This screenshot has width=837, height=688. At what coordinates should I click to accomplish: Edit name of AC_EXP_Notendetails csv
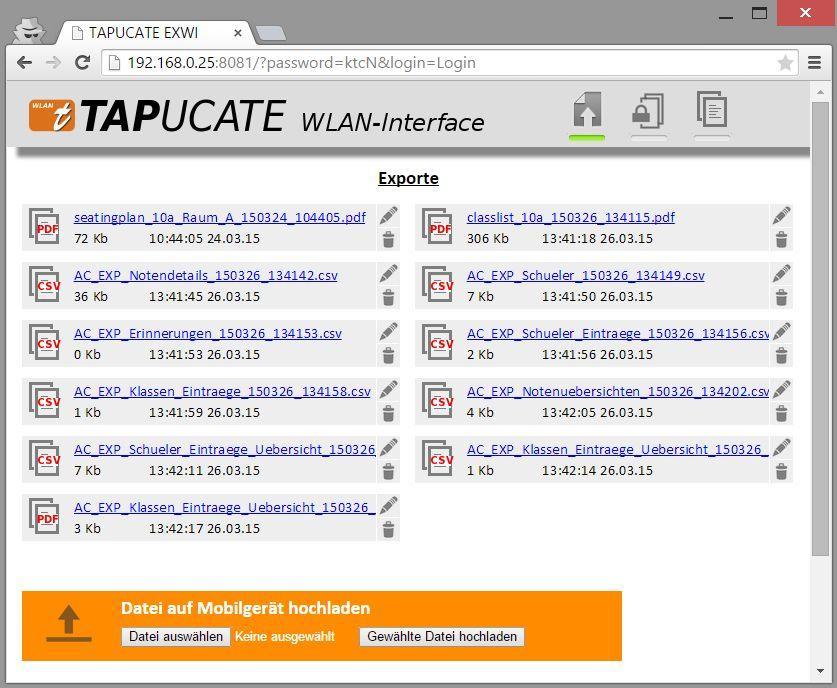pyautogui.click(x=388, y=274)
